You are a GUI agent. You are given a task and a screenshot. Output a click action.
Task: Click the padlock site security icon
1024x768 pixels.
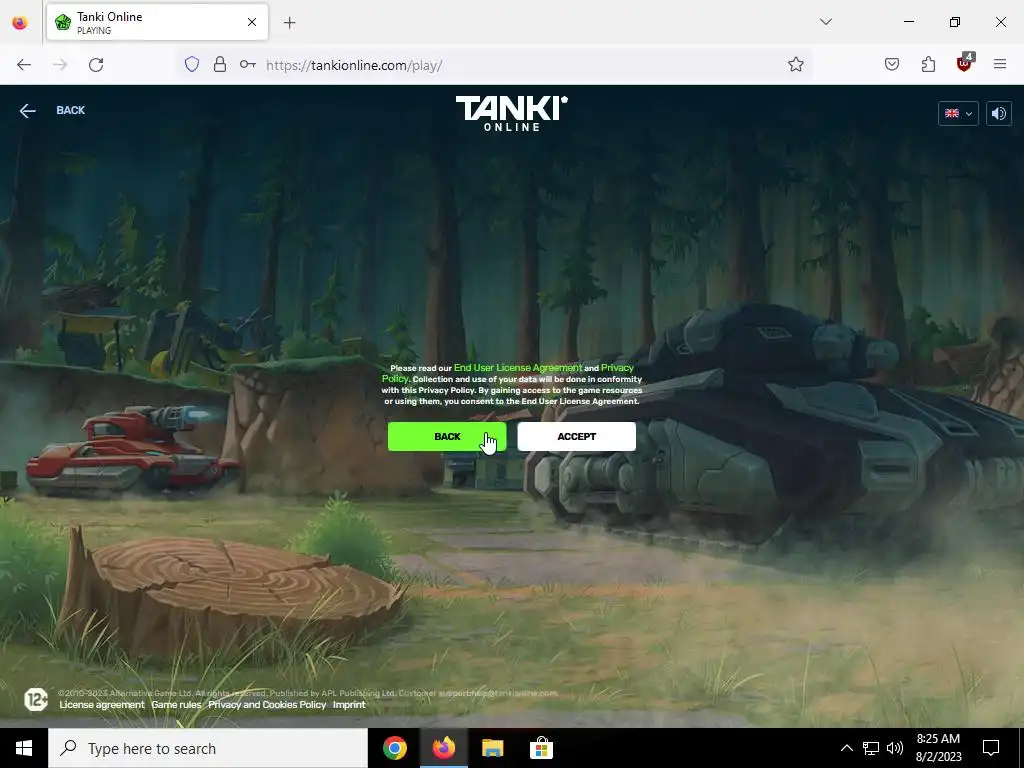tap(220, 64)
